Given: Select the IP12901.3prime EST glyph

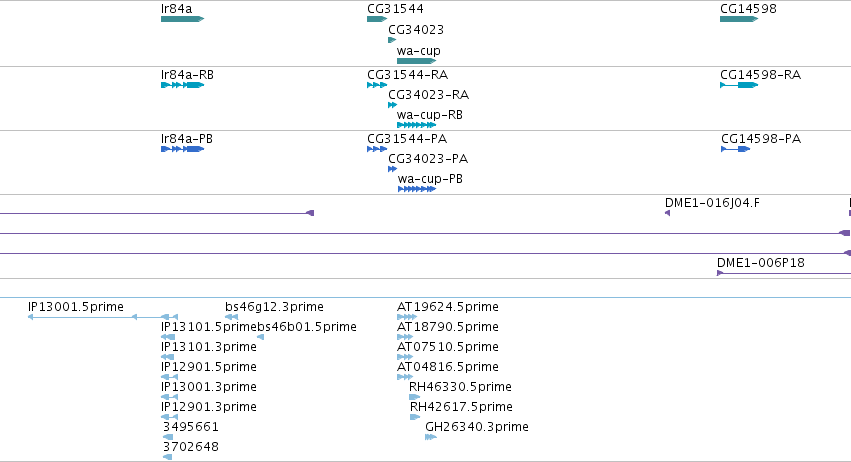Looking at the screenshot, I should (169, 417).
